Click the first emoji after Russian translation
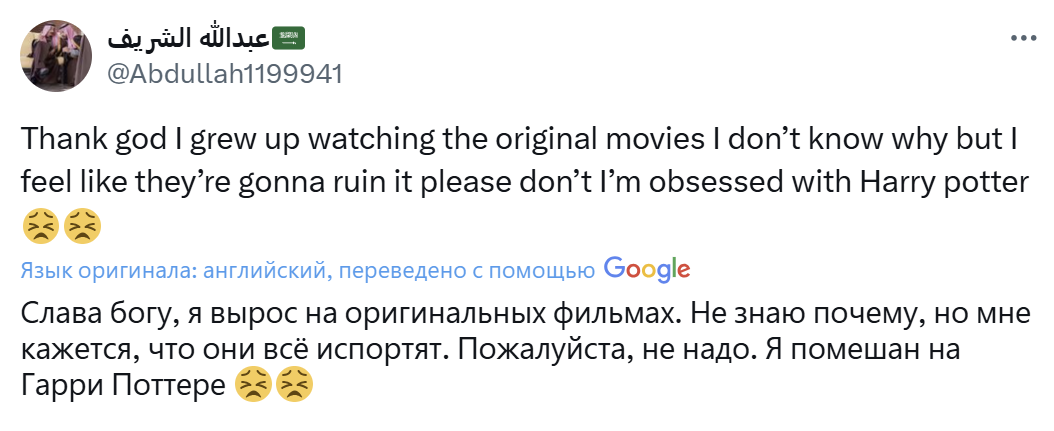Screen dimensions: 1054x431 tap(251, 384)
